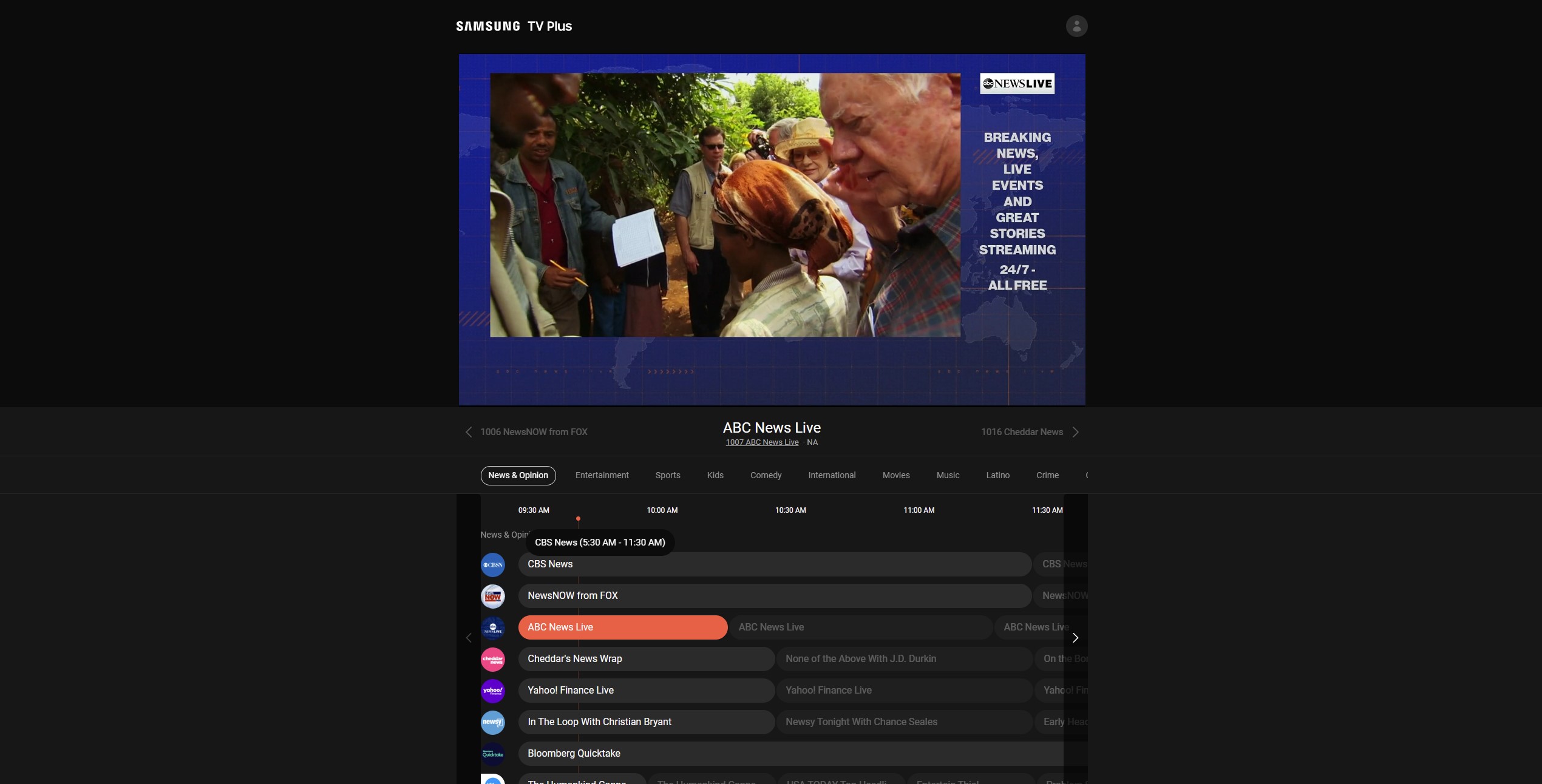Open the user profile icon
The height and width of the screenshot is (784, 1542).
pyautogui.click(x=1076, y=26)
